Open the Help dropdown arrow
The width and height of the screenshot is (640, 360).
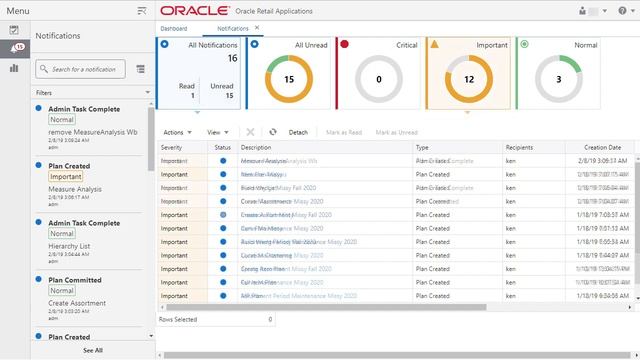[x=633, y=11]
